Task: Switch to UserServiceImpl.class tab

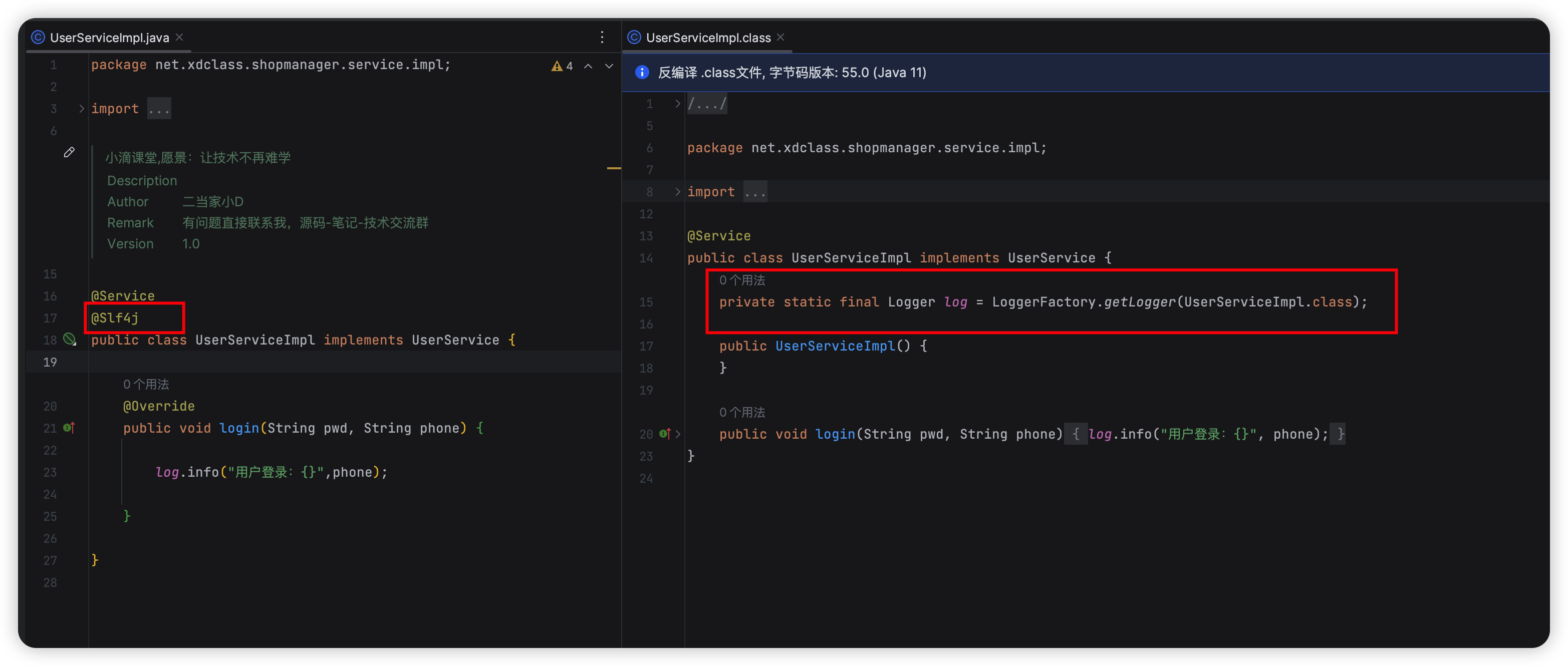Action: (708, 38)
